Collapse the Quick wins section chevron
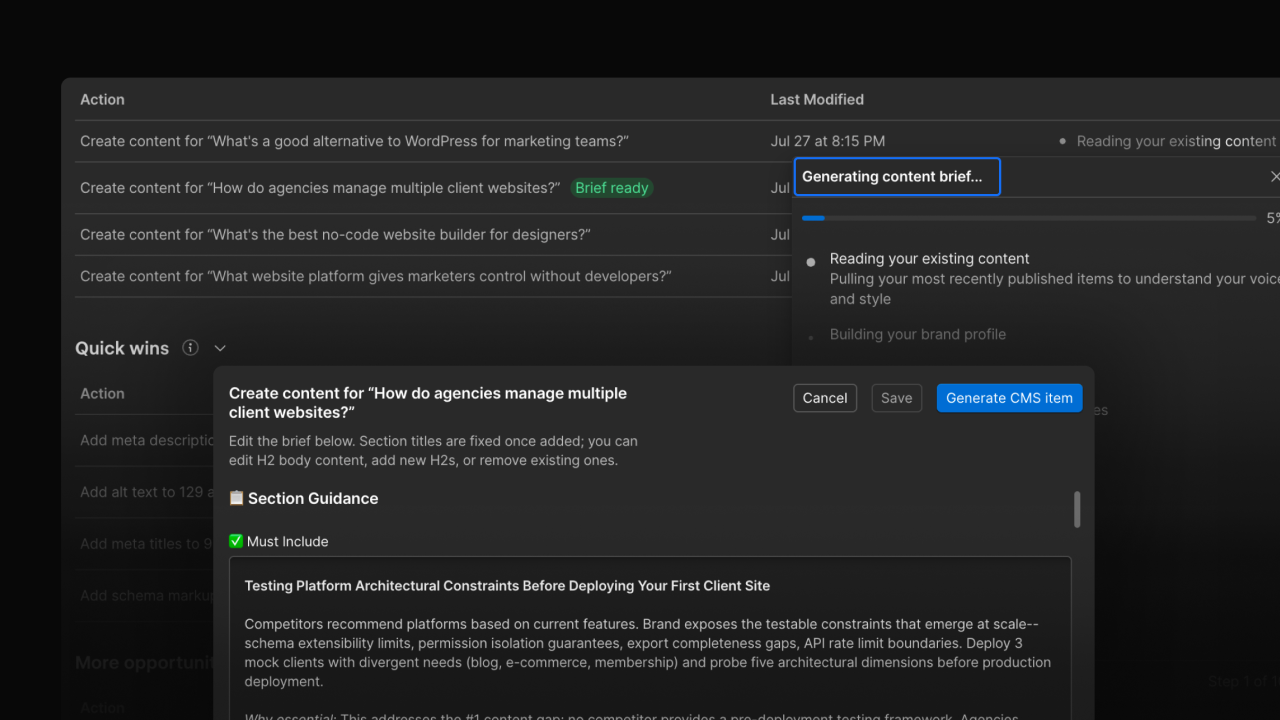 click(220, 348)
